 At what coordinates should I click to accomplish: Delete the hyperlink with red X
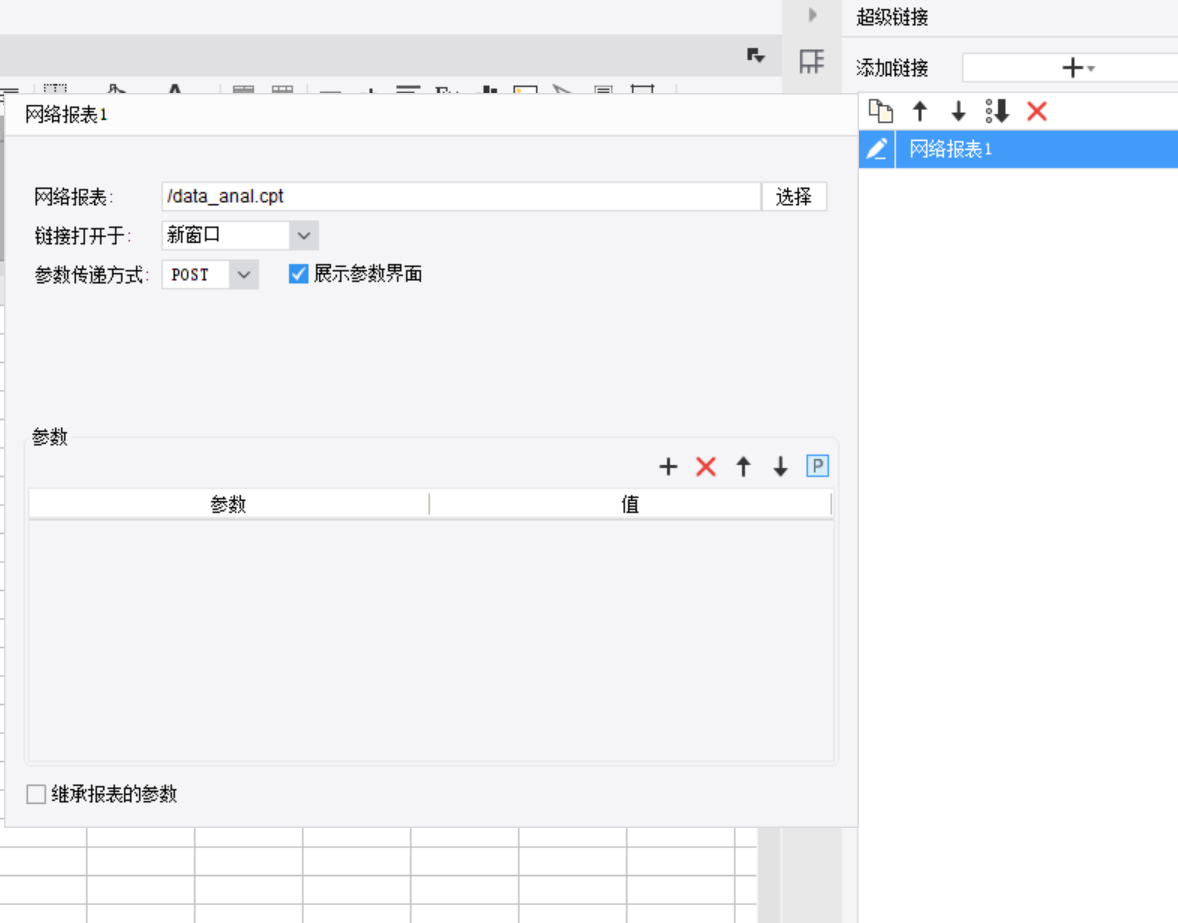click(x=1037, y=111)
